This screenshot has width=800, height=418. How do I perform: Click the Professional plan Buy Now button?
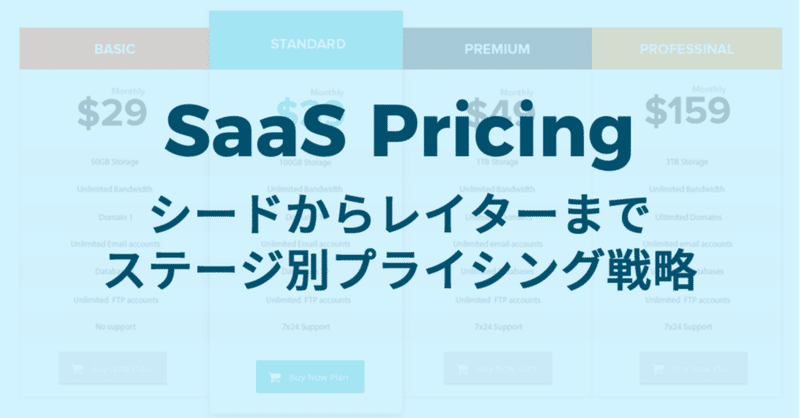[x=694, y=368]
